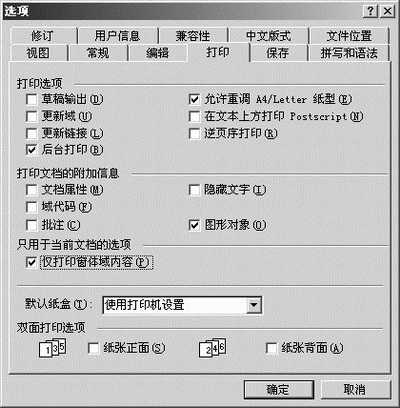
Task: Enable 逆页序打印 option
Action: (x=194, y=134)
